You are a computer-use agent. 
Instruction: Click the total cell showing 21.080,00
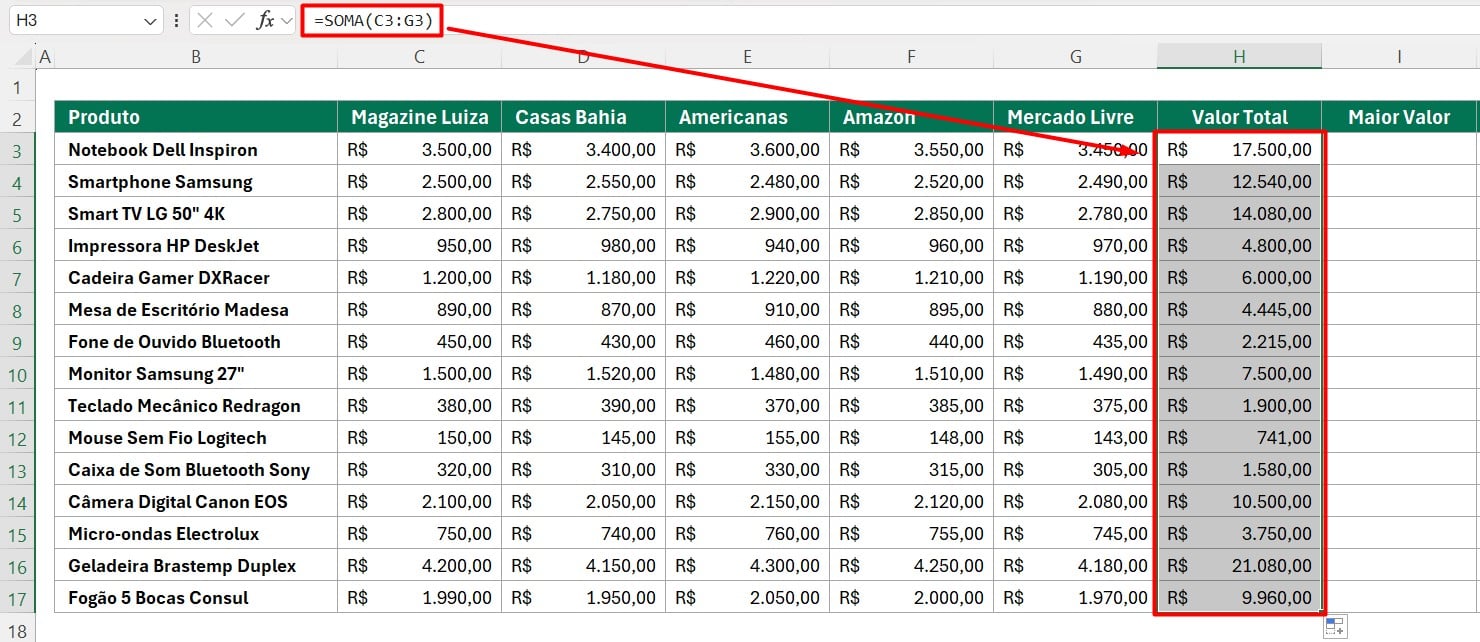(x=1239, y=565)
